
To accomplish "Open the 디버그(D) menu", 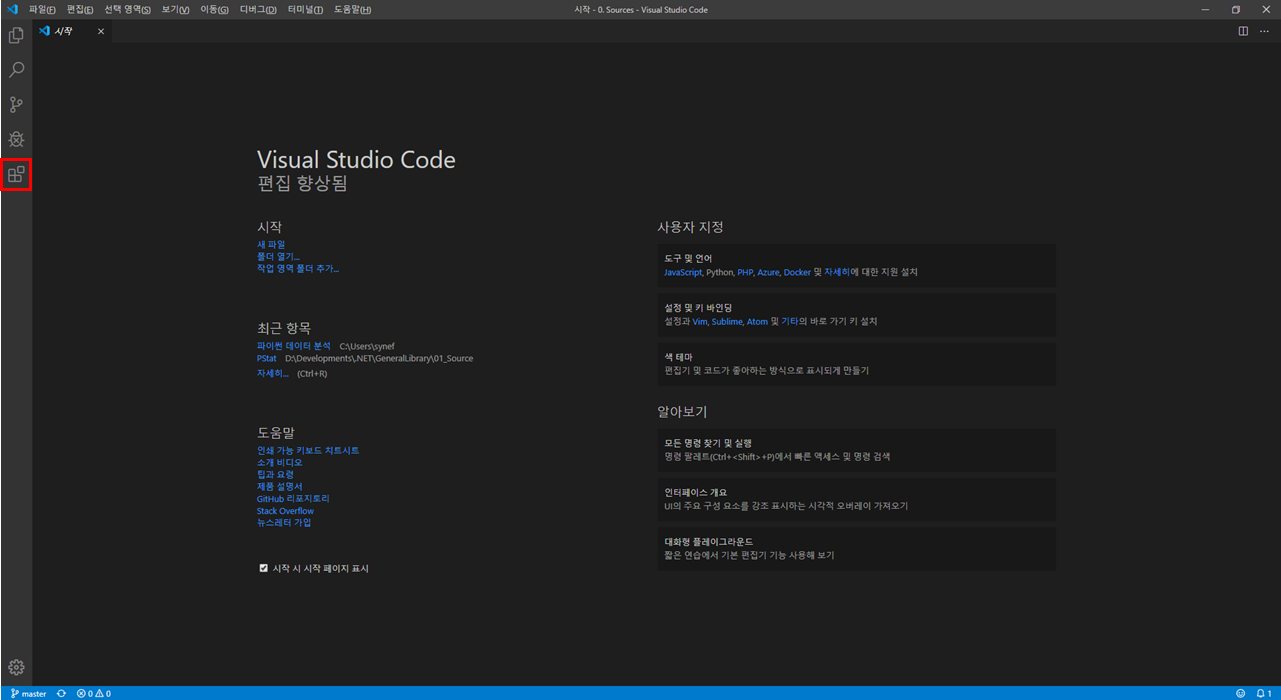I will 259,9.
